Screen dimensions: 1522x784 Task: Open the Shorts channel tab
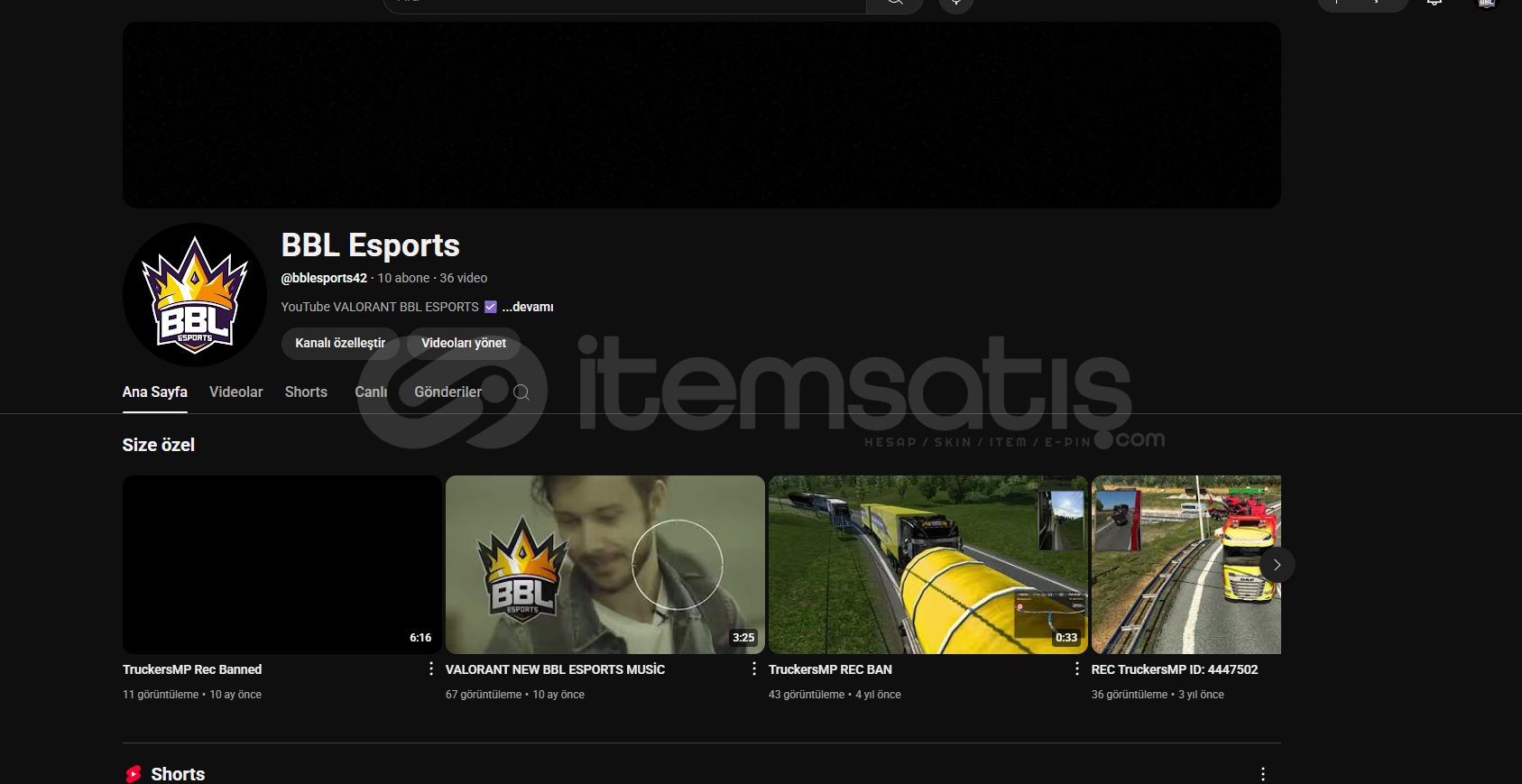pyautogui.click(x=306, y=392)
